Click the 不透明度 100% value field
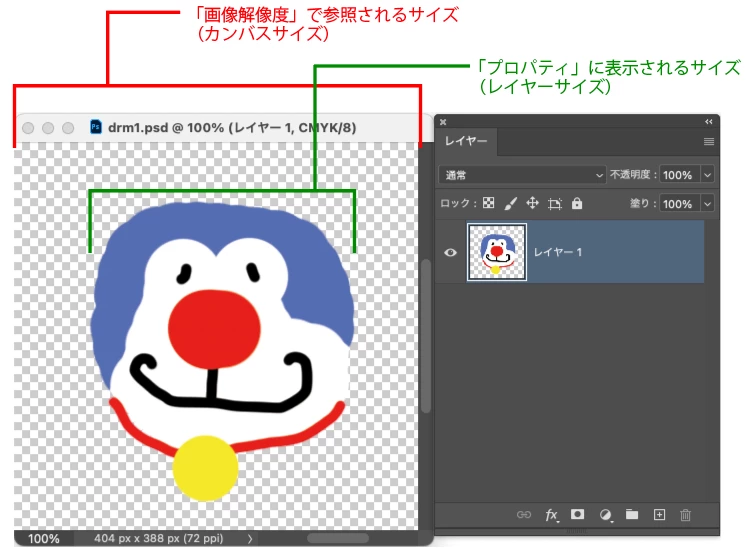This screenshot has height=557, width=748. (680, 175)
